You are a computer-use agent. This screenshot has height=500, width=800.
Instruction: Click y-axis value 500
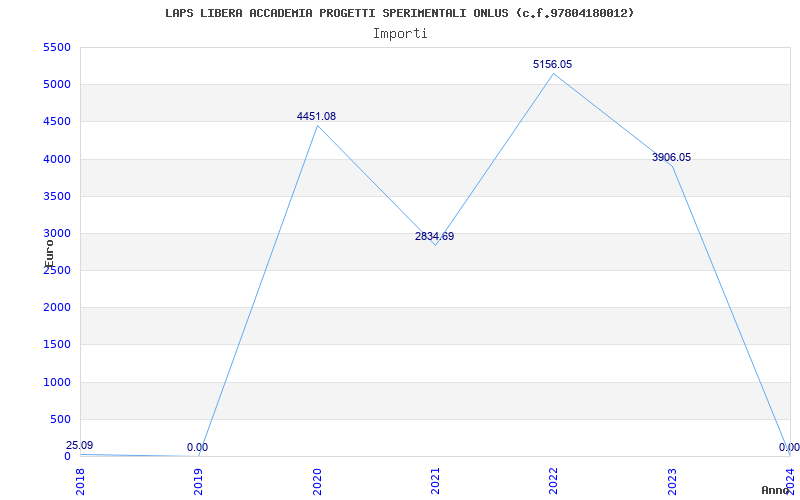[x=60, y=419]
